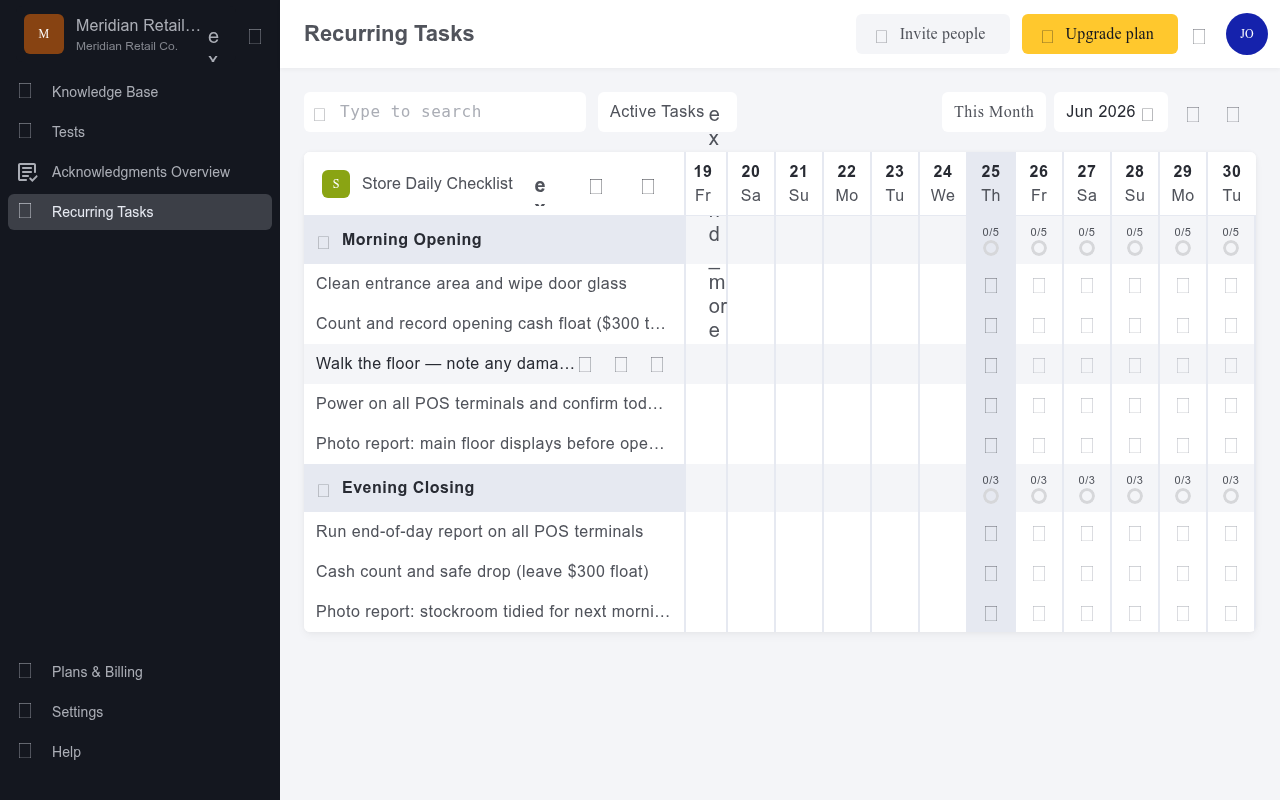Click the calendar icon inside Jun 2026

(1147, 114)
